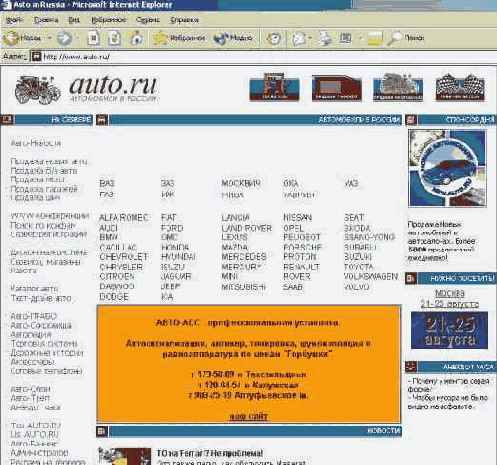
Task: Open the View menu
Action: (74, 20)
